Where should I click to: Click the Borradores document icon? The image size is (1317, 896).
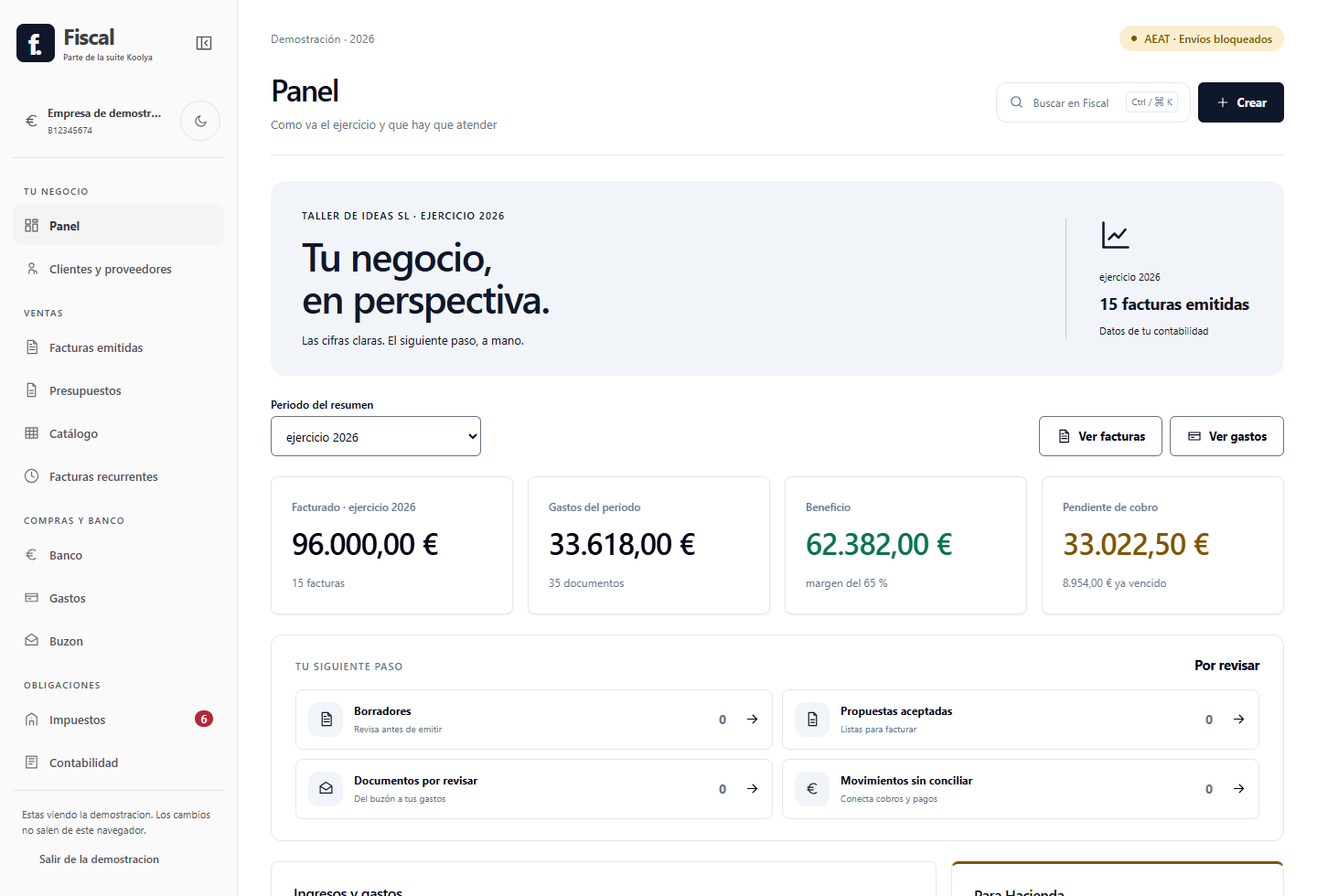[x=326, y=720]
